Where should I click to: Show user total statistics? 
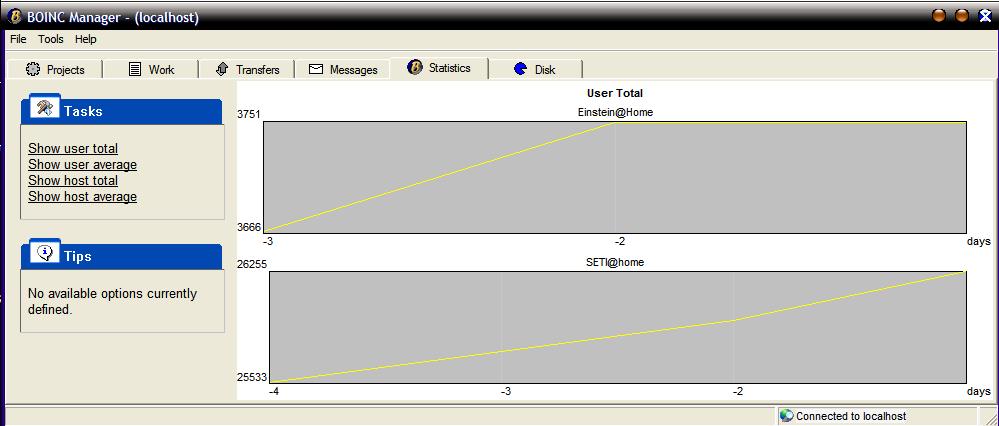73,149
